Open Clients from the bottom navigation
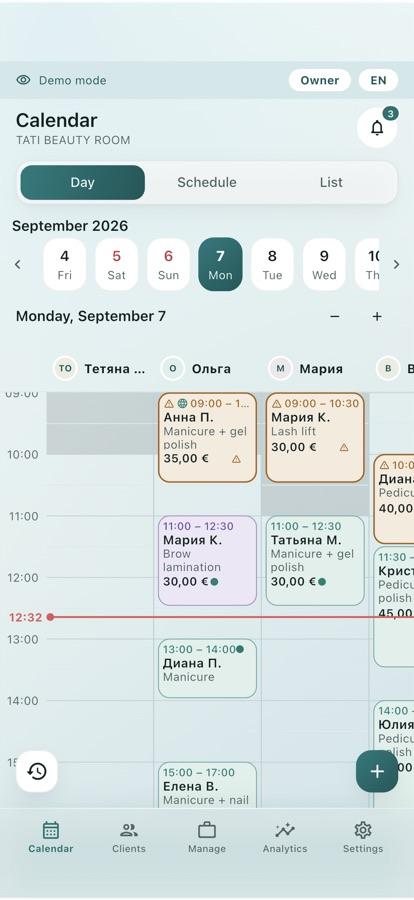The image size is (414, 900). coord(129,837)
